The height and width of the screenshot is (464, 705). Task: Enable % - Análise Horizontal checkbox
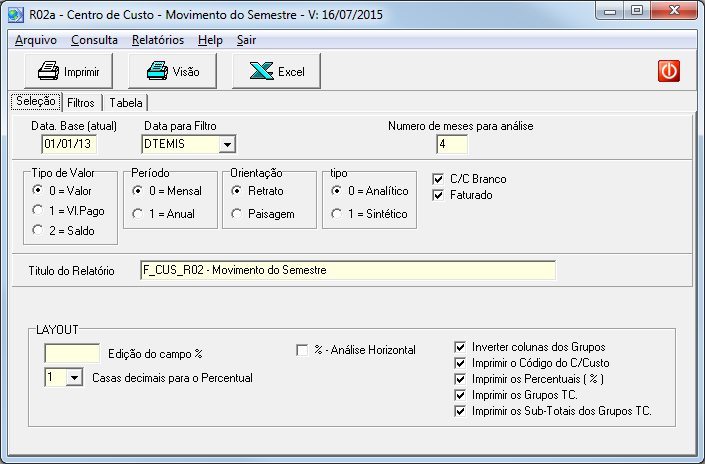pyautogui.click(x=302, y=350)
